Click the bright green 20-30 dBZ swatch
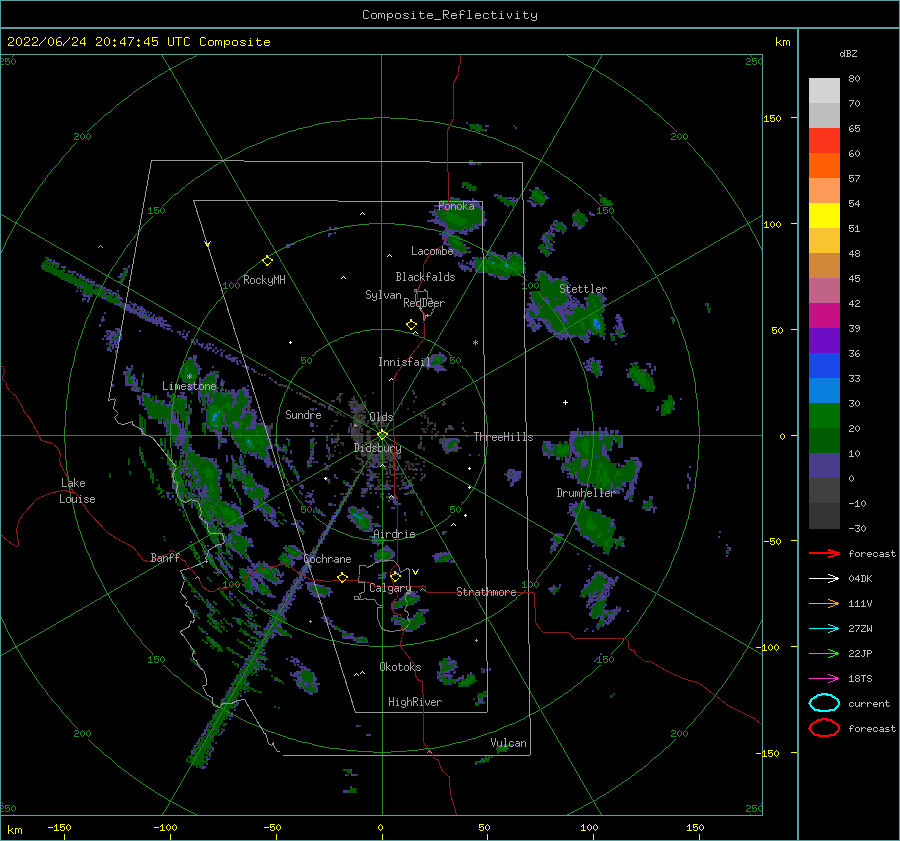The image size is (900, 841). pos(824,416)
